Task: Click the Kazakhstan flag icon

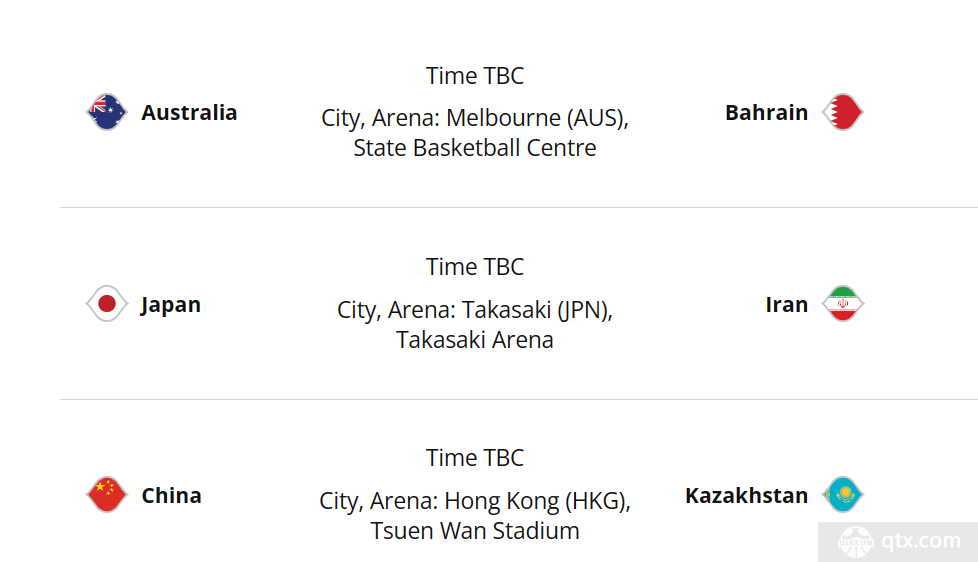Action: click(x=843, y=495)
